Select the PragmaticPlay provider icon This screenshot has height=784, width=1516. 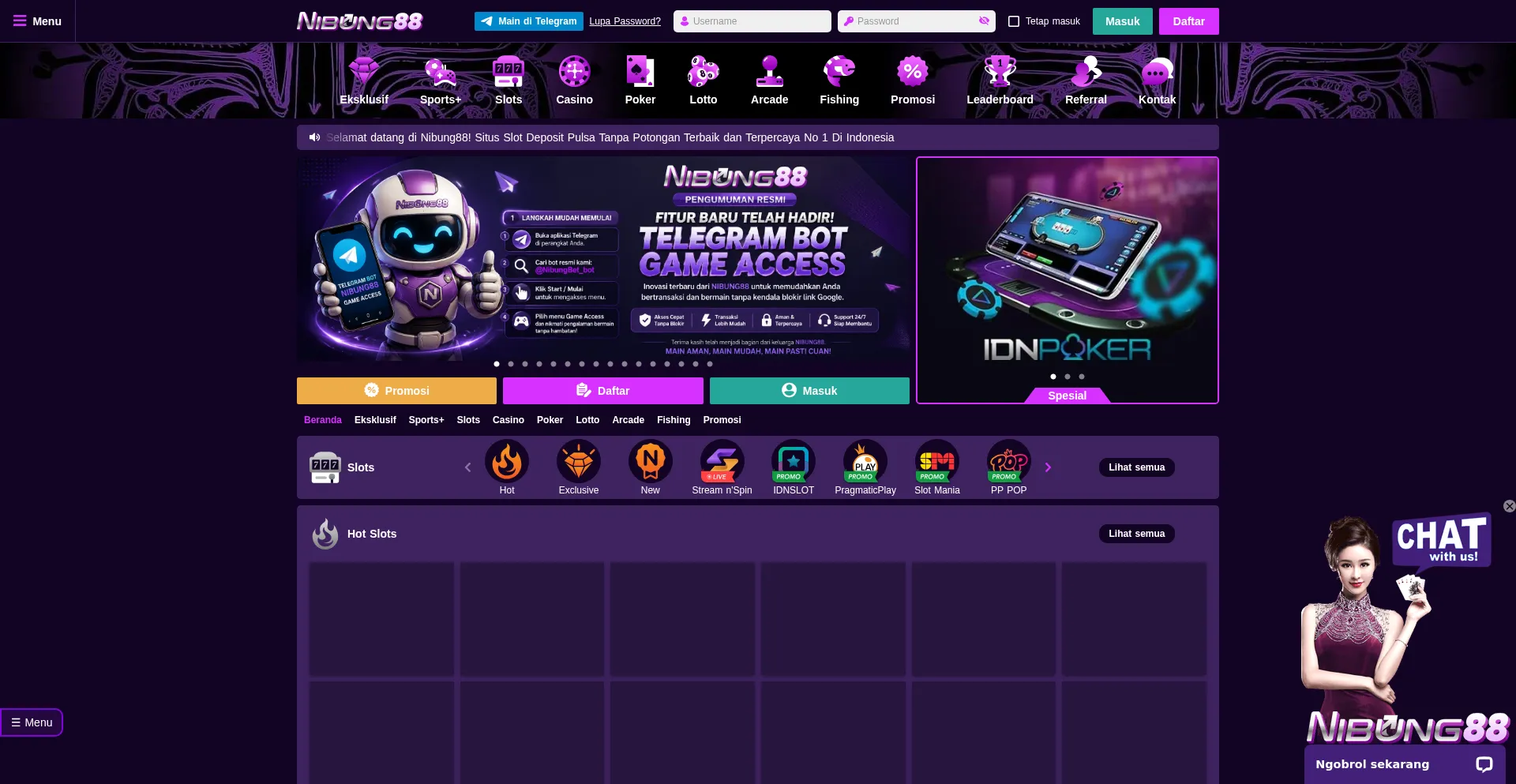point(865,467)
